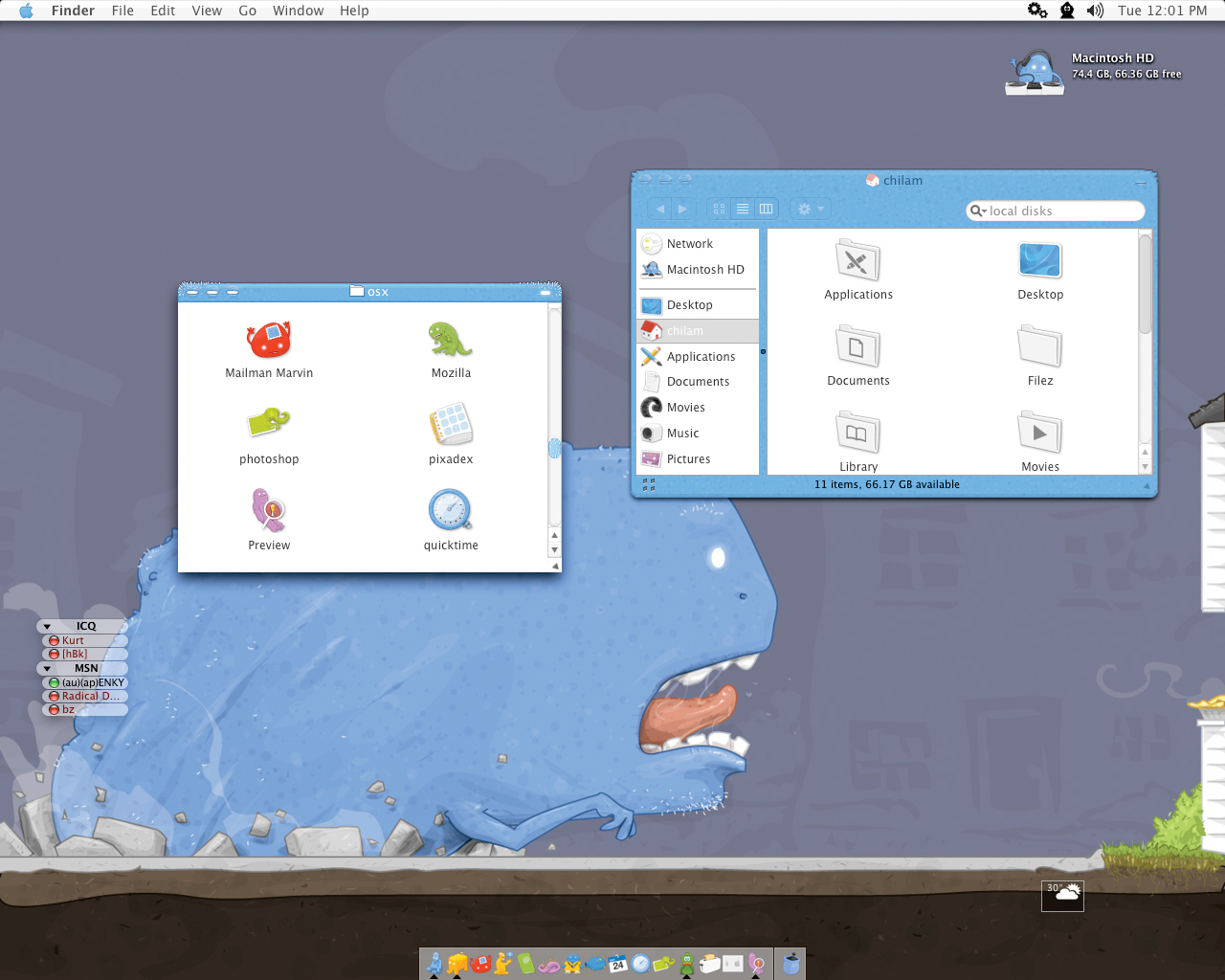The height and width of the screenshot is (980, 1225).
Task: Select contact Radical D… in MSN list
Action: click(84, 696)
